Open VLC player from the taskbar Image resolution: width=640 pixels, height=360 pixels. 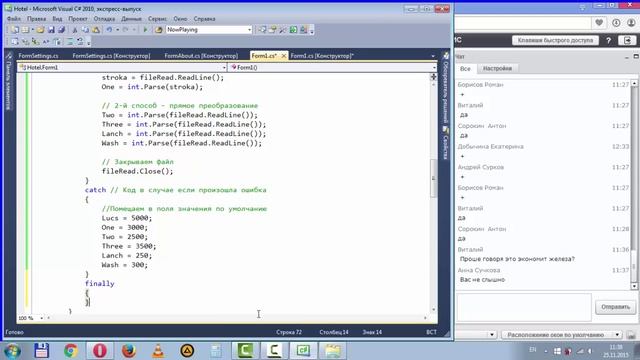pos(158,351)
